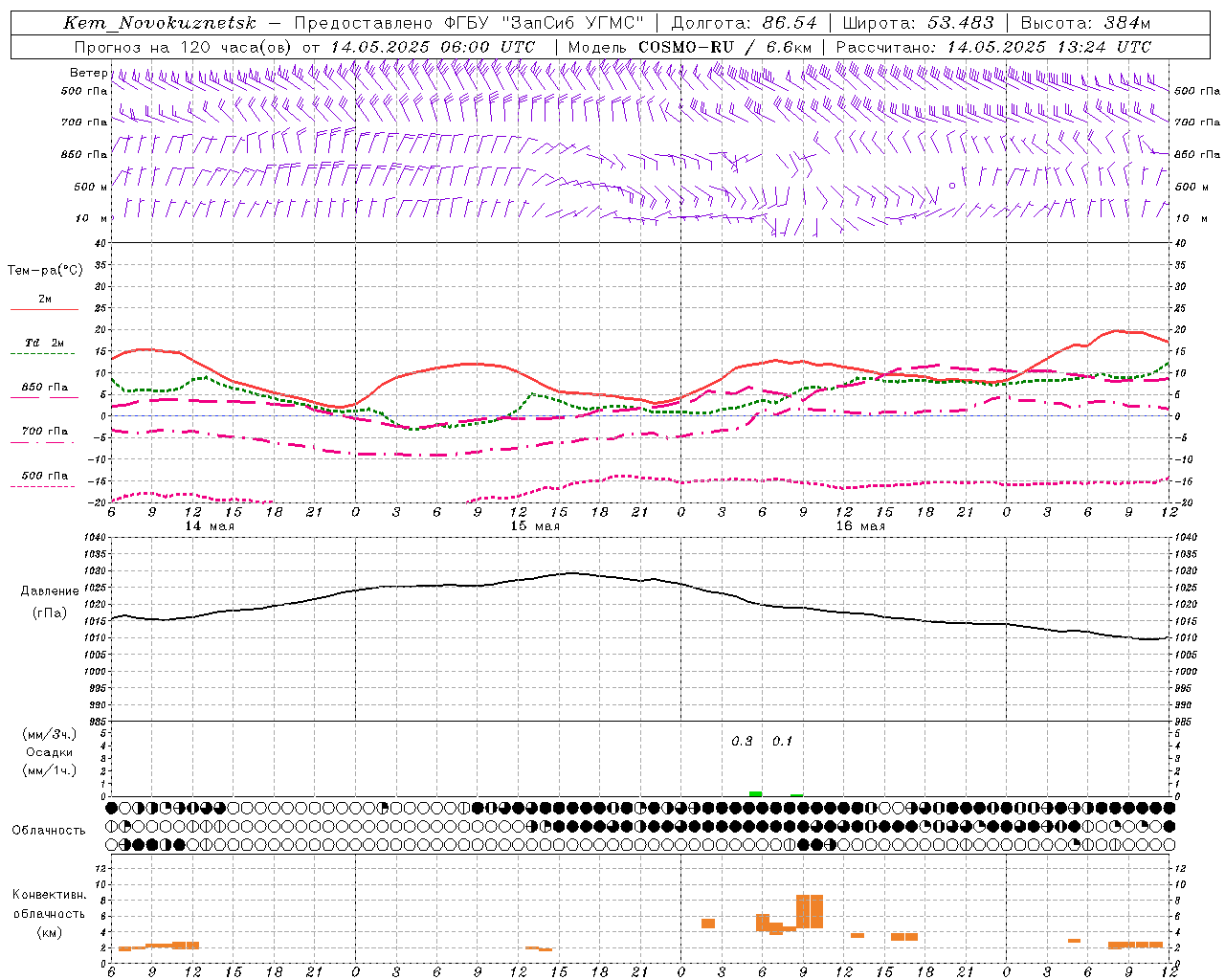The height and width of the screenshot is (980, 1225).
Task: Click the dashed line sample under 'Td 2м'
Action: pyautogui.click(x=44, y=354)
